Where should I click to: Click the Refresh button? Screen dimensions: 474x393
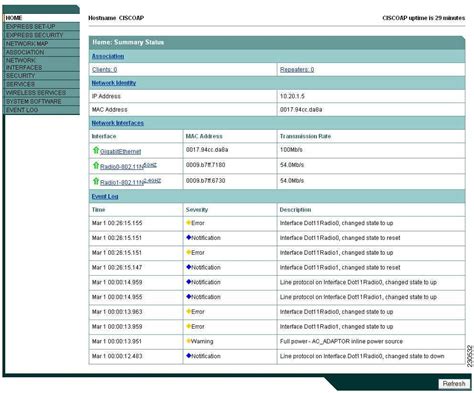pos(454,384)
